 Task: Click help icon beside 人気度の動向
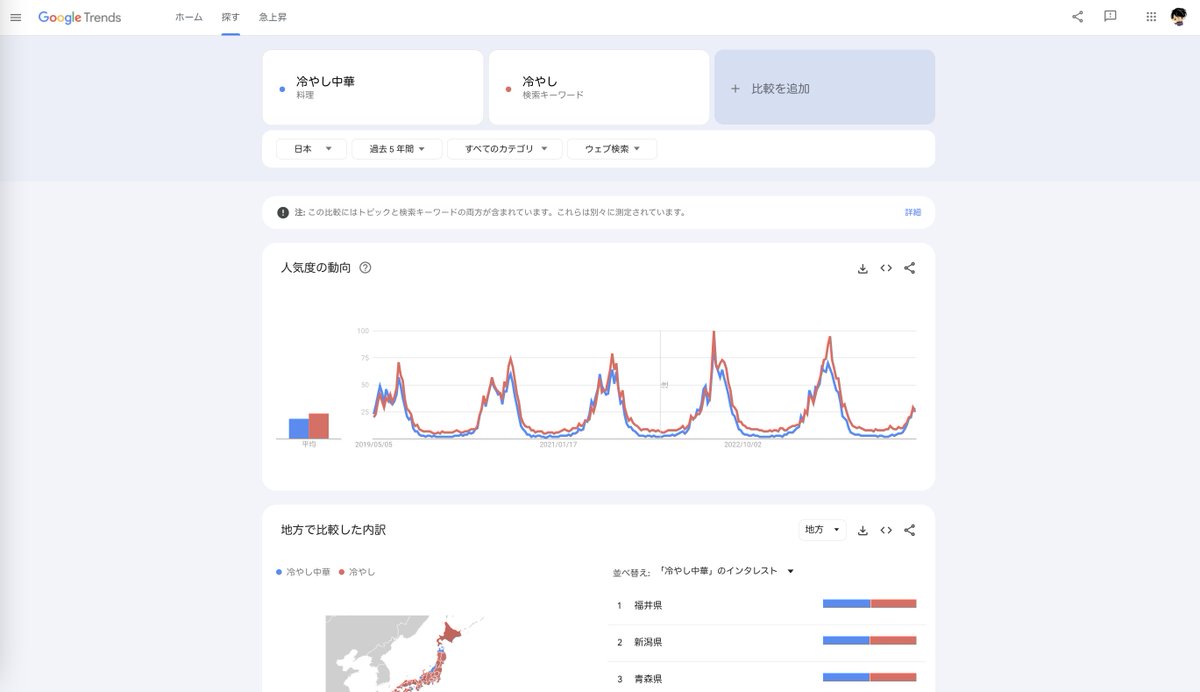[365, 268]
